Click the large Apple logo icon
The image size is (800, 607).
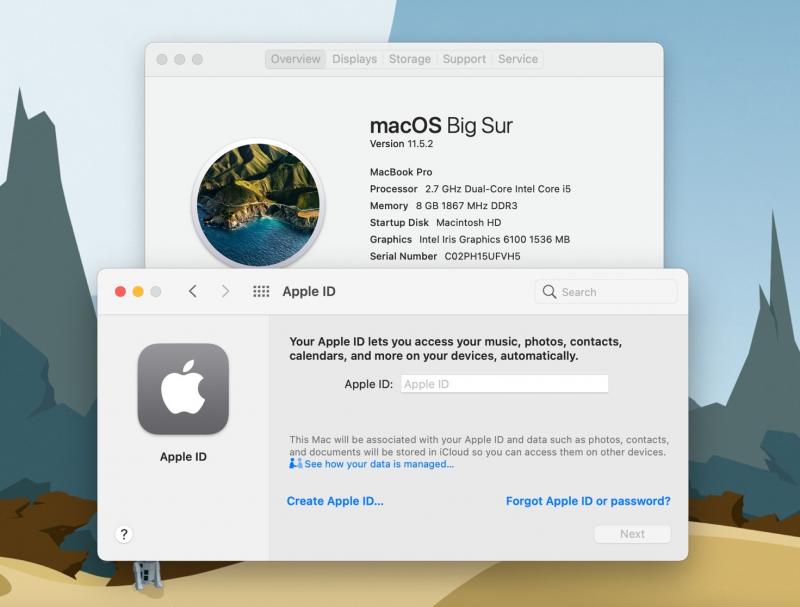tap(183, 389)
